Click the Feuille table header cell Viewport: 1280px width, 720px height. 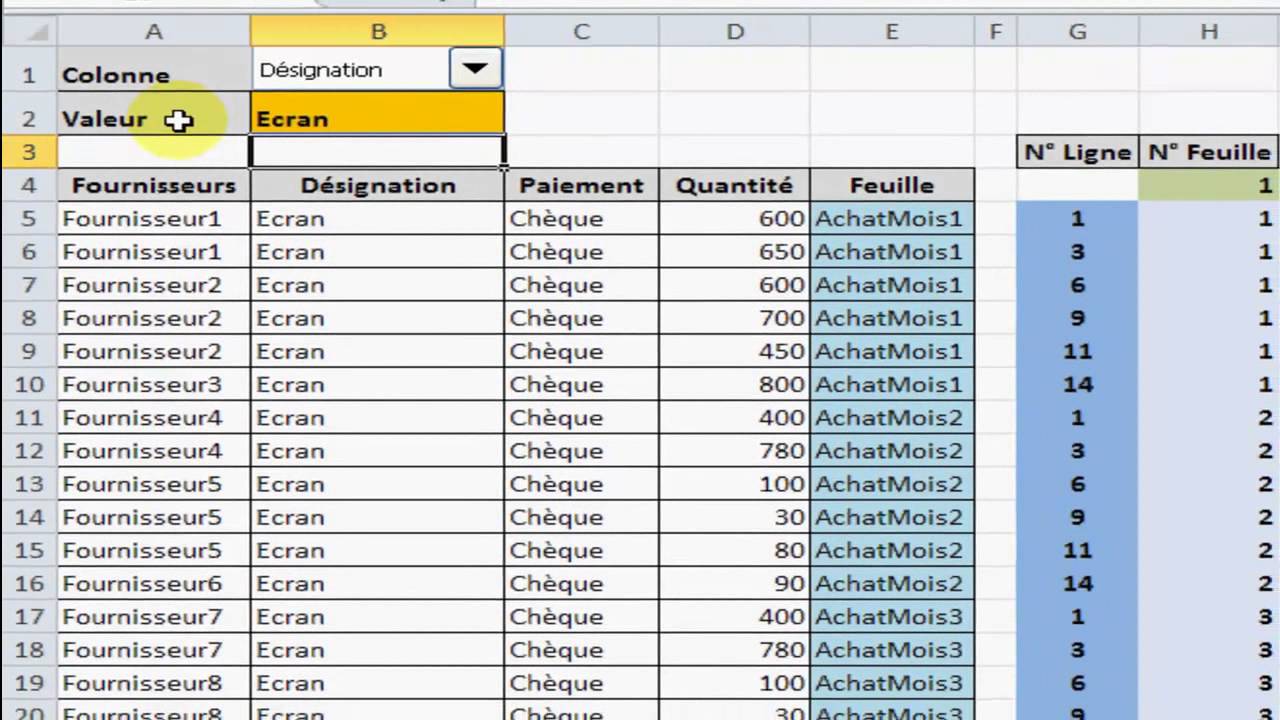[x=892, y=185]
